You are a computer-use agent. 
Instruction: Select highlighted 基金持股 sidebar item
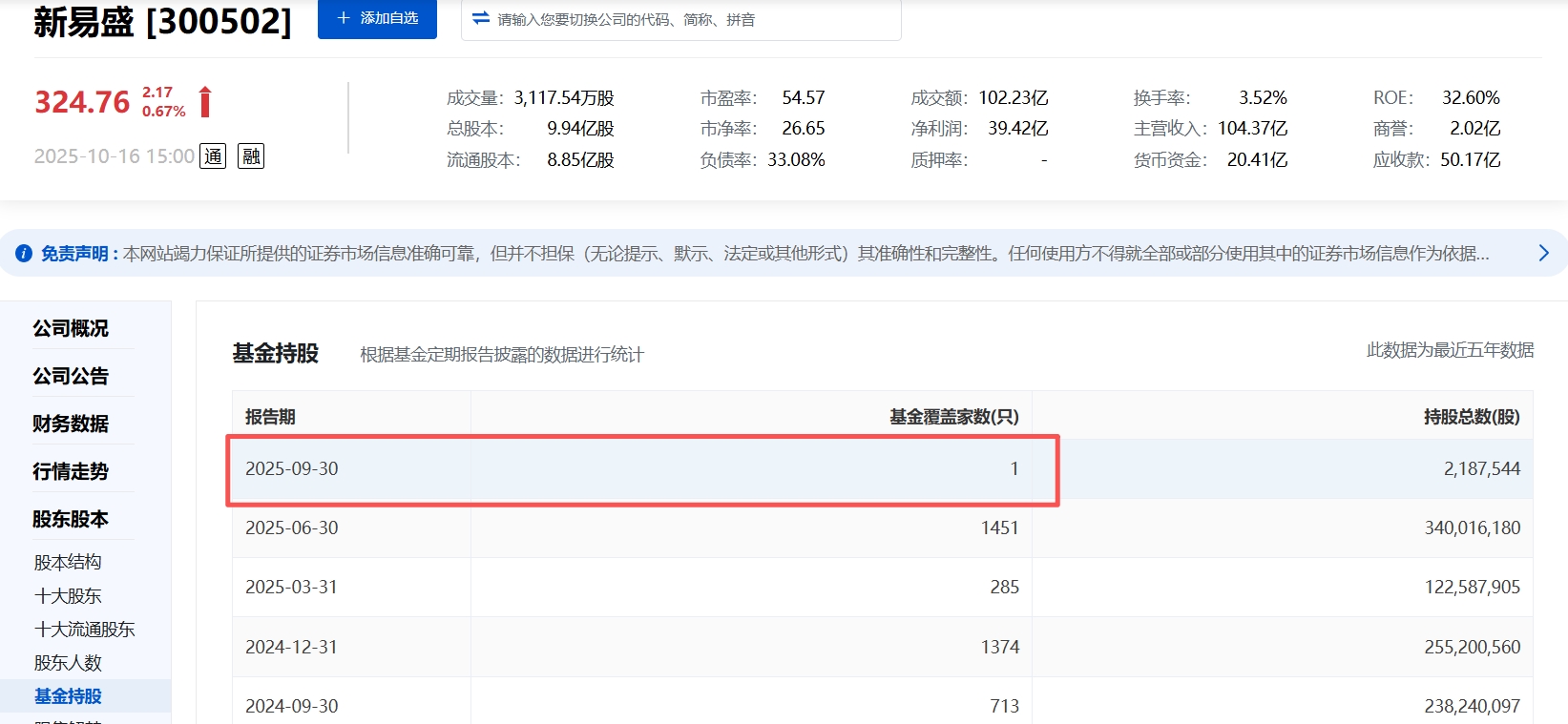[68, 696]
